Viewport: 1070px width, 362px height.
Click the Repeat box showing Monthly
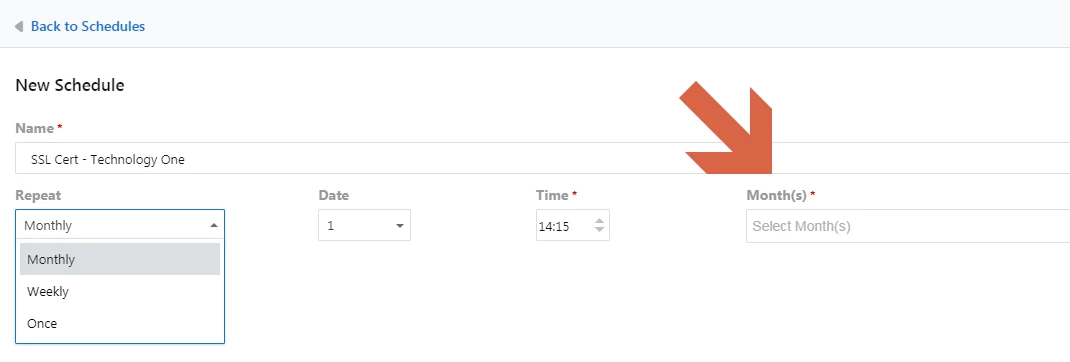tap(120, 225)
